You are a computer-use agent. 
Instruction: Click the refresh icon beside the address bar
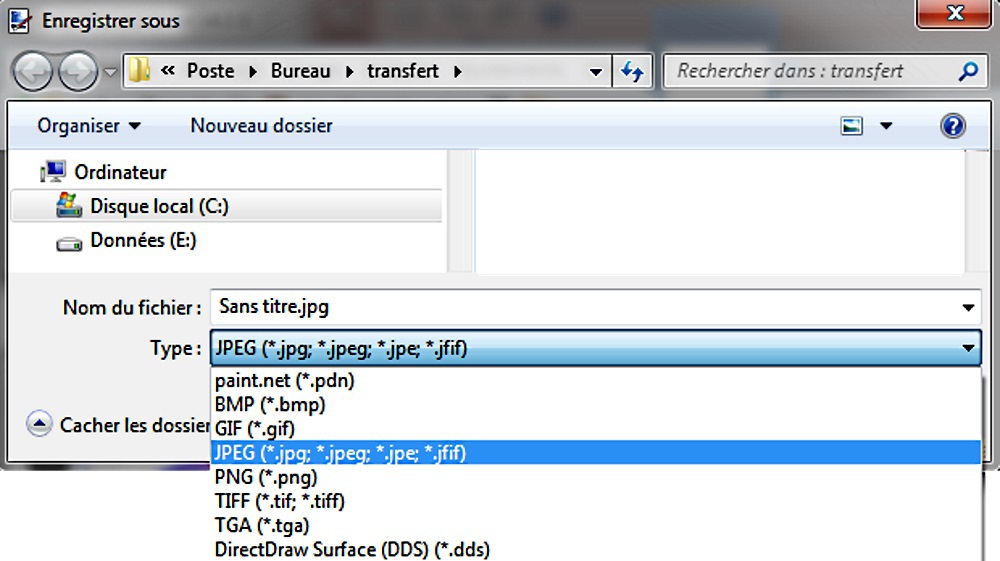(632, 71)
